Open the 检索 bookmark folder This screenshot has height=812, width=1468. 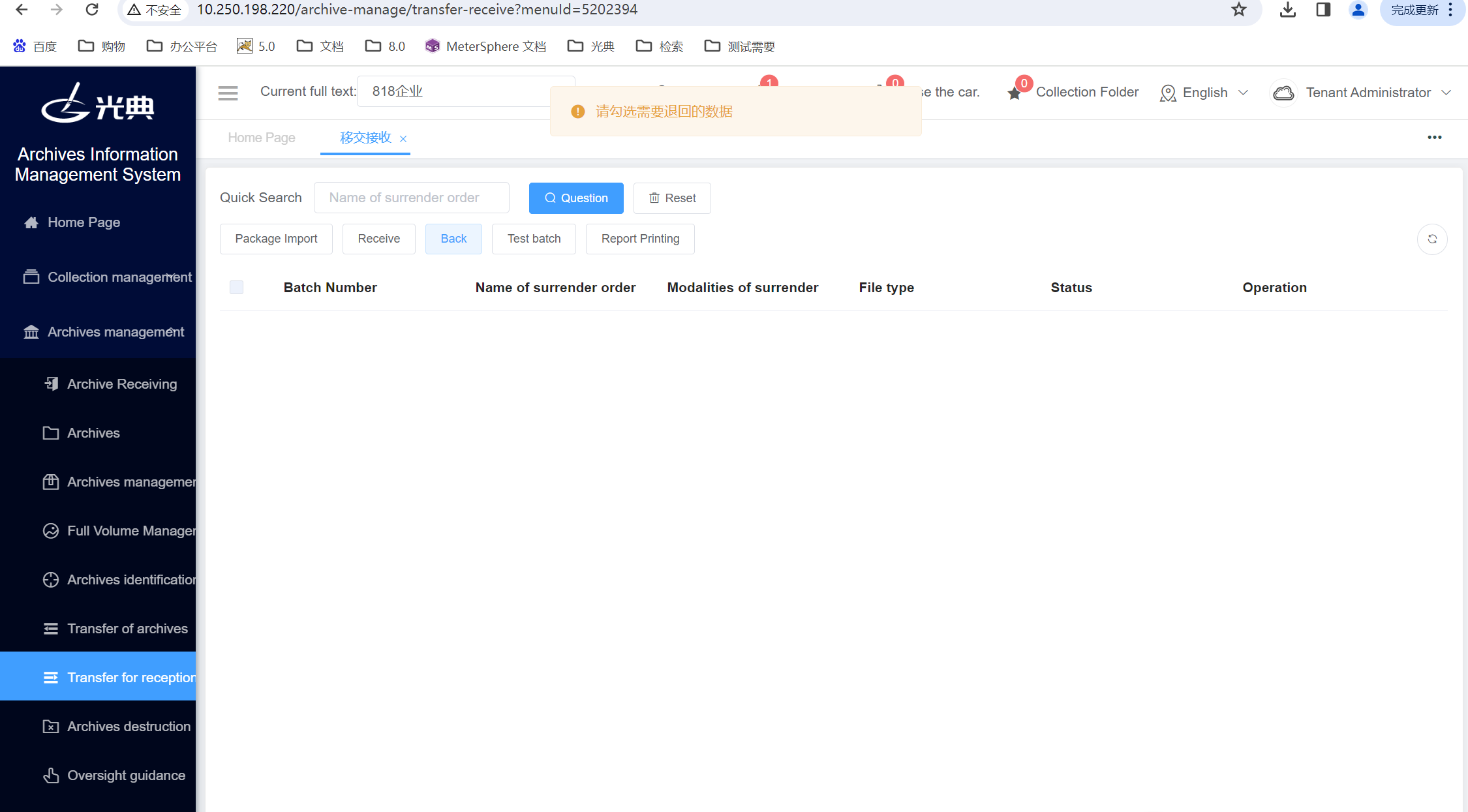pos(660,46)
